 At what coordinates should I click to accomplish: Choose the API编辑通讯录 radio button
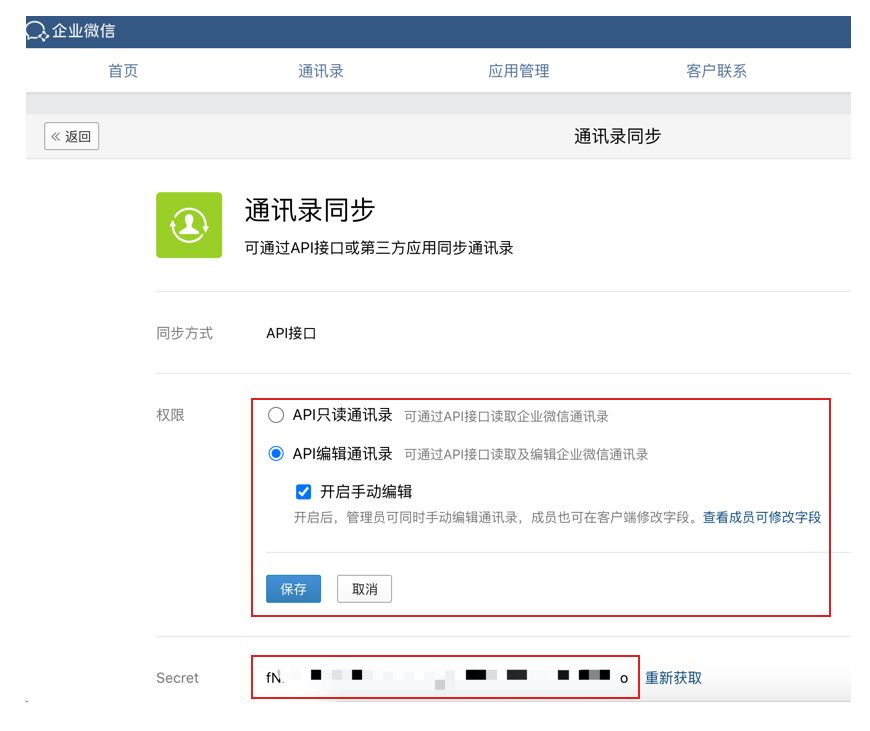coord(276,454)
